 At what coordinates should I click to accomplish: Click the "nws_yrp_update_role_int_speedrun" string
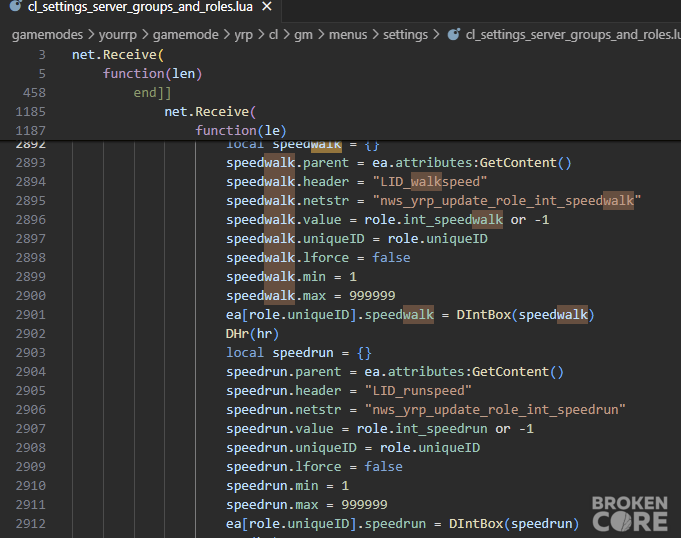tap(495, 410)
